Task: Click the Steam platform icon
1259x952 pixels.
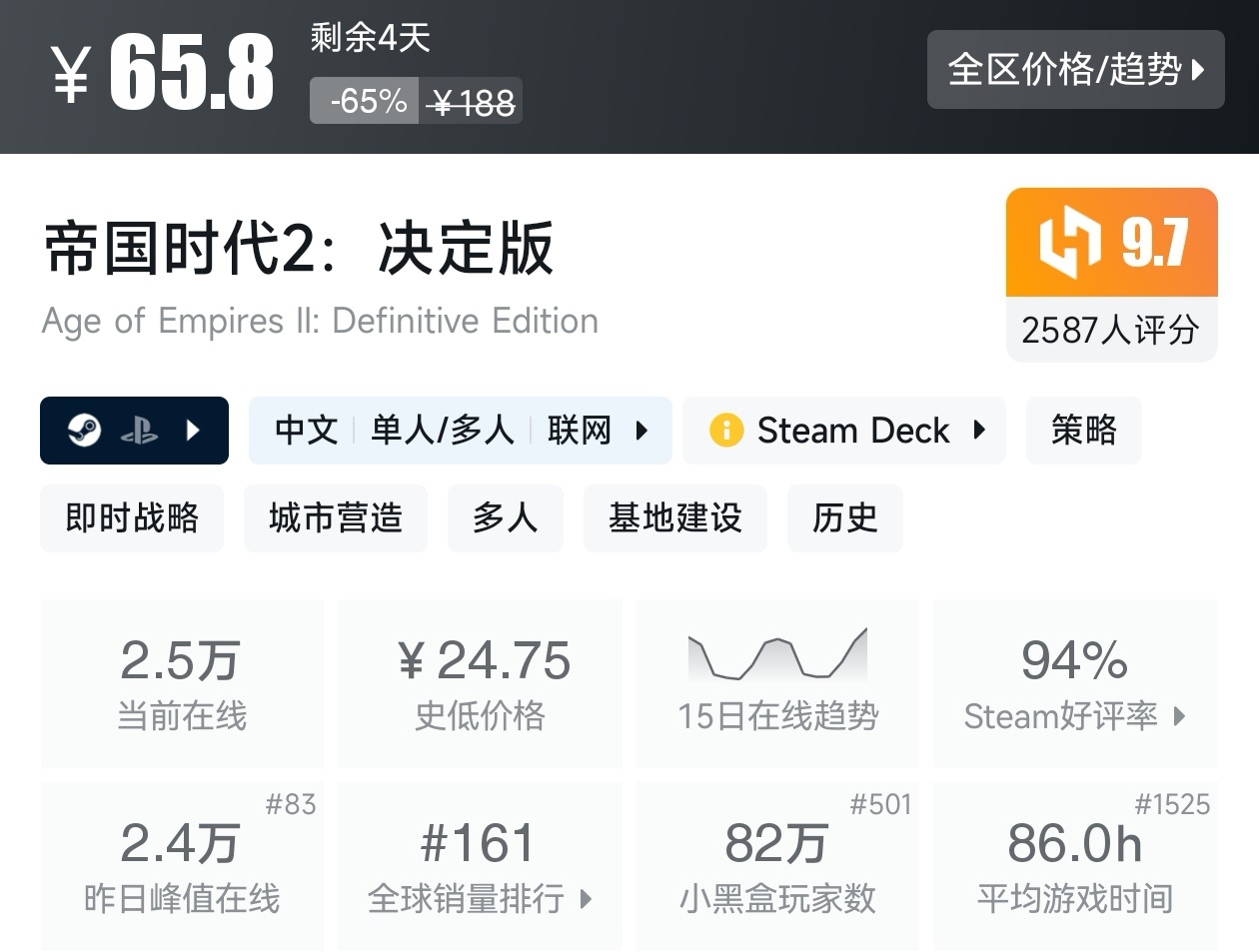Action: point(85,431)
